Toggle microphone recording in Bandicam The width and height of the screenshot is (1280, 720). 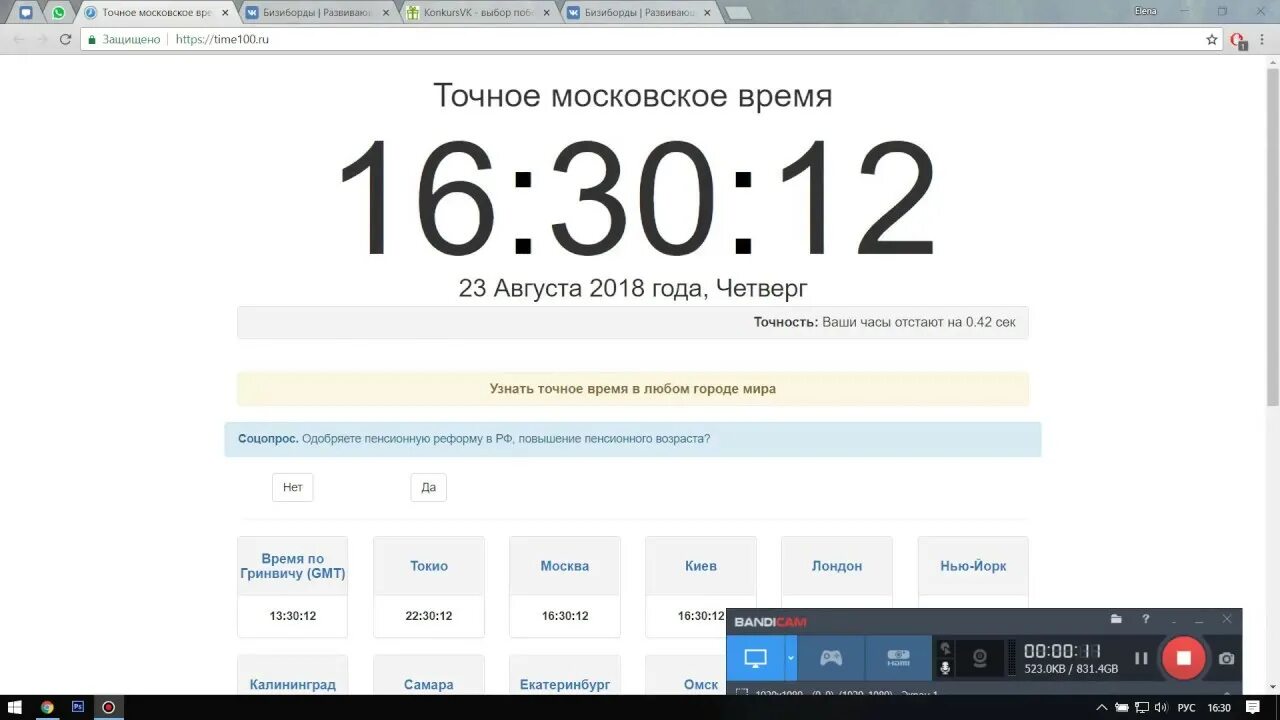pyautogui.click(x=945, y=668)
